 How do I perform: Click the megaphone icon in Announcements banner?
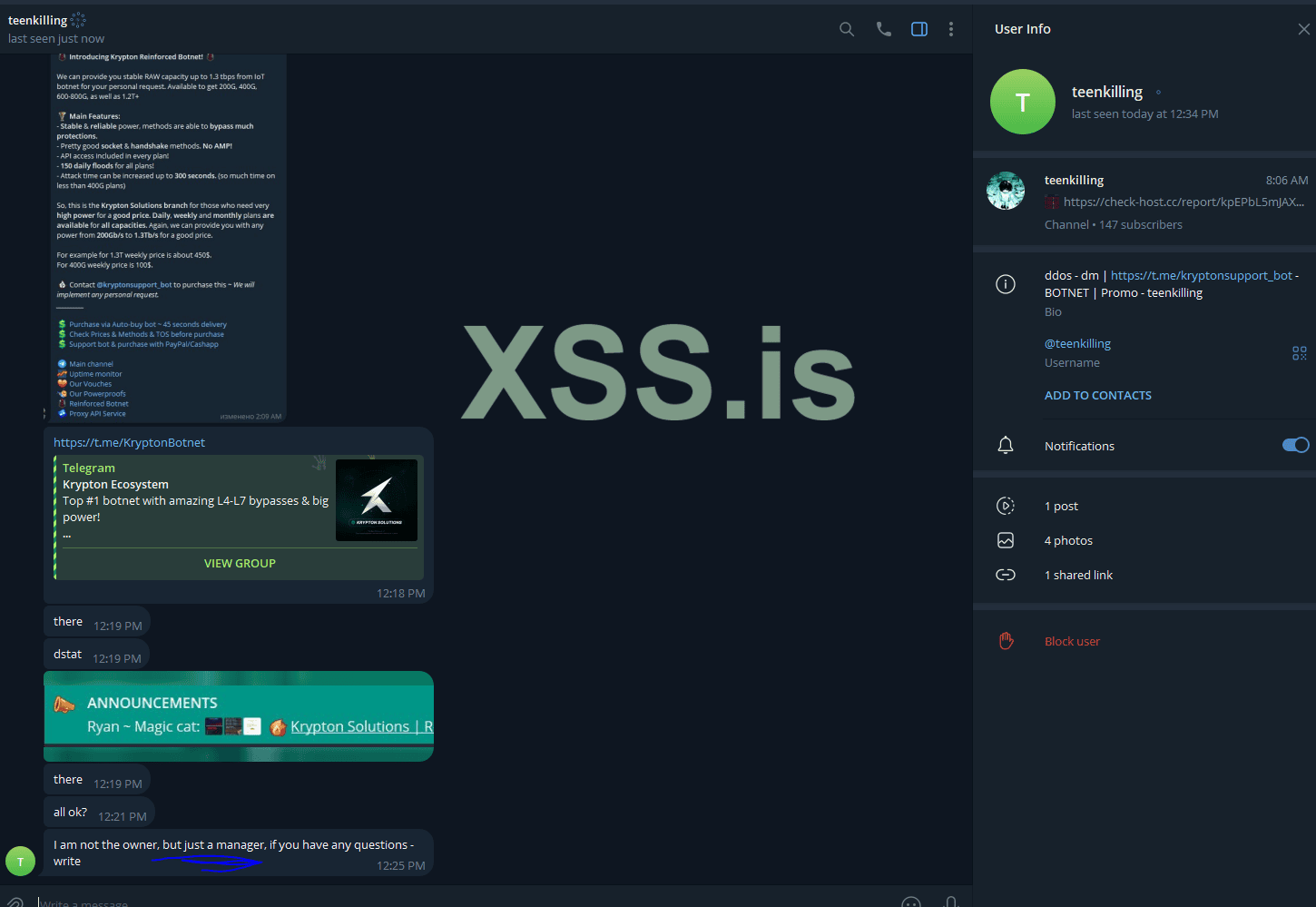(64, 705)
